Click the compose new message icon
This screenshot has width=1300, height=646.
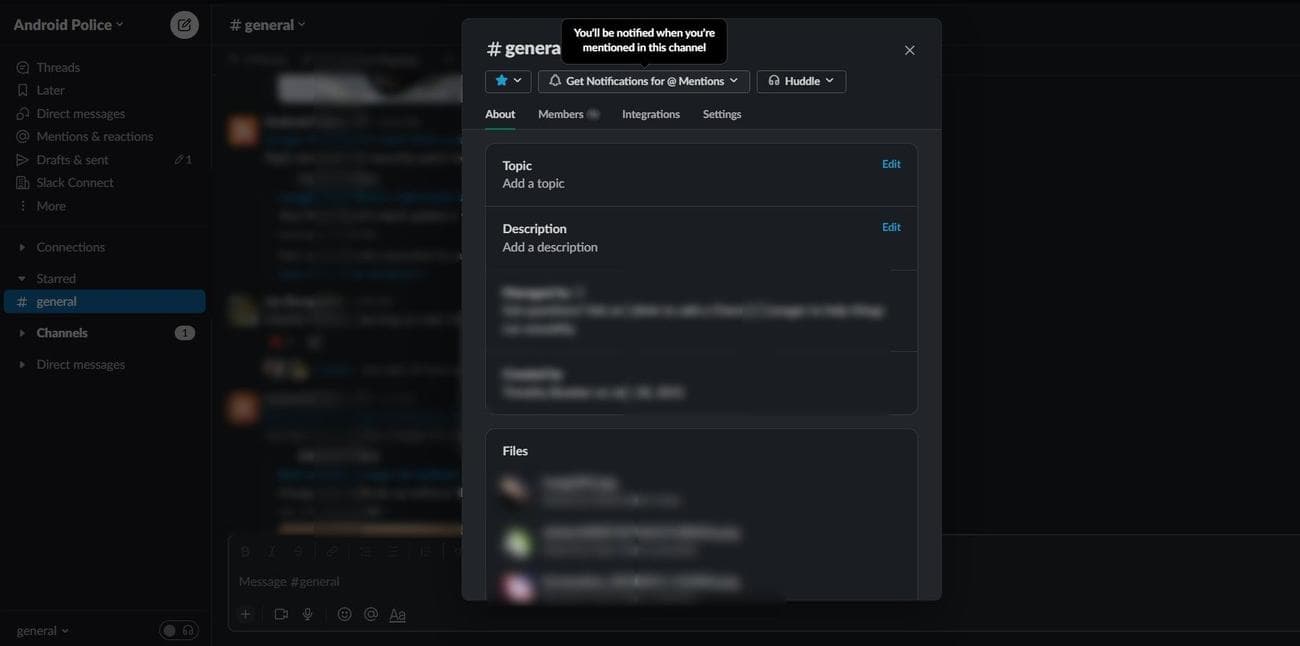[184, 25]
